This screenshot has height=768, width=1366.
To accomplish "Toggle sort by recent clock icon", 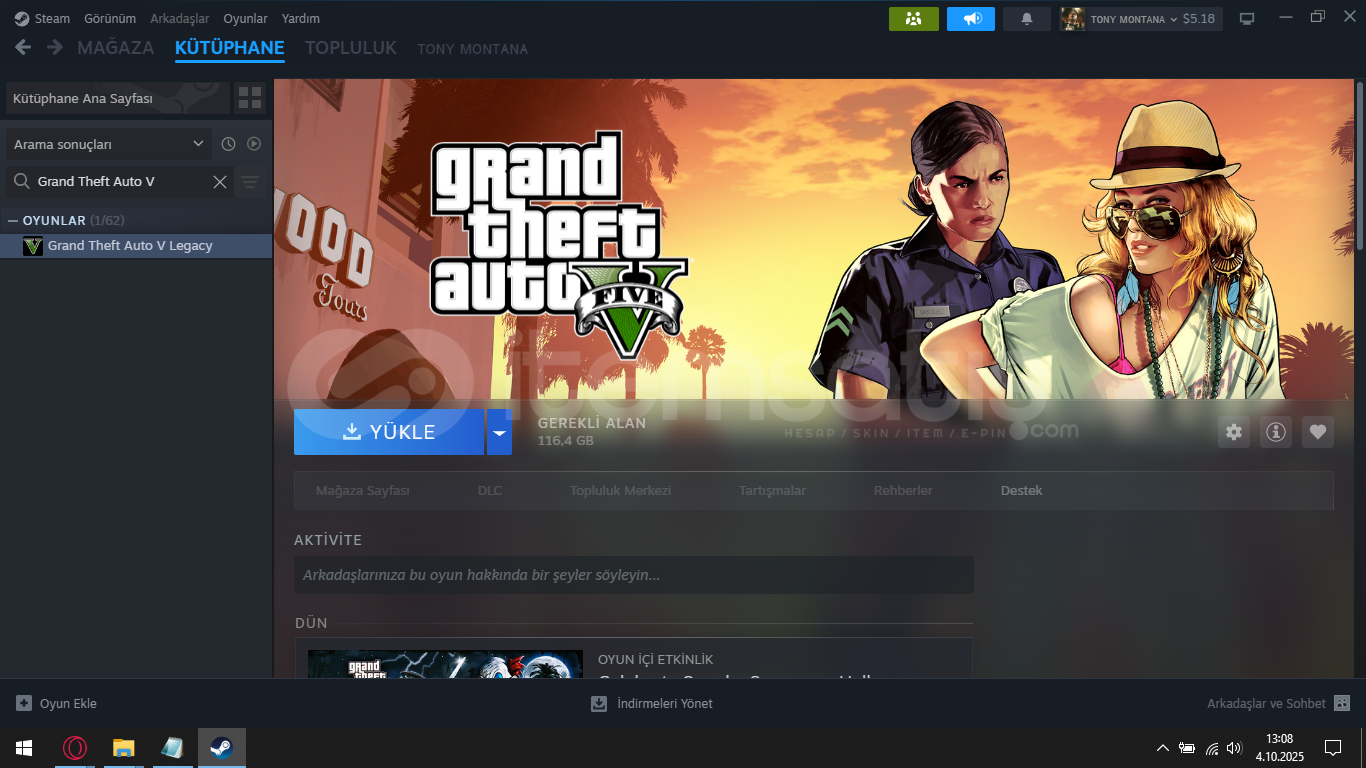I will click(228, 144).
